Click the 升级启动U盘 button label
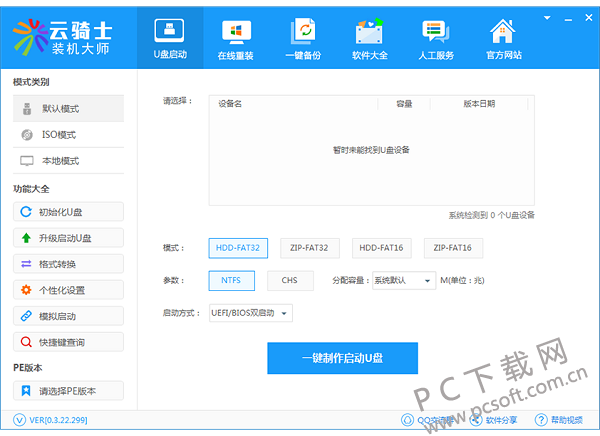The height and width of the screenshot is (436, 600). click(x=65, y=238)
